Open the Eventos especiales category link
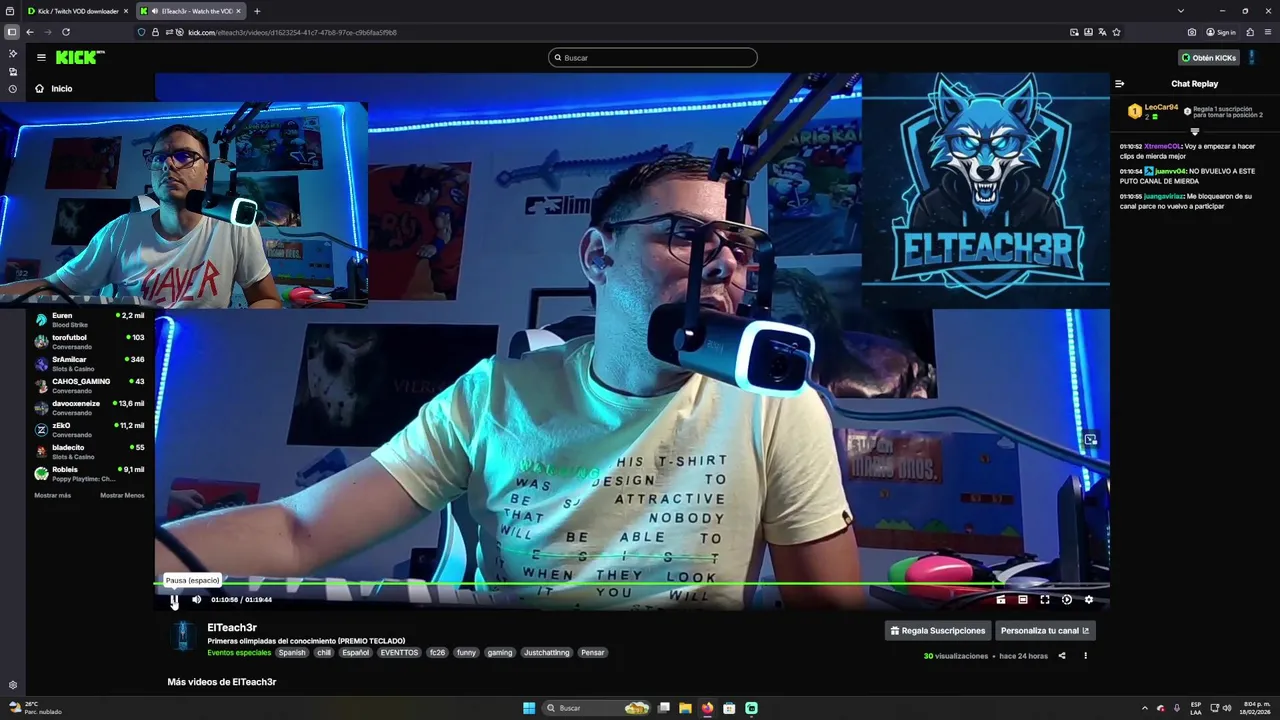This screenshot has height=720, width=1280. [x=239, y=653]
